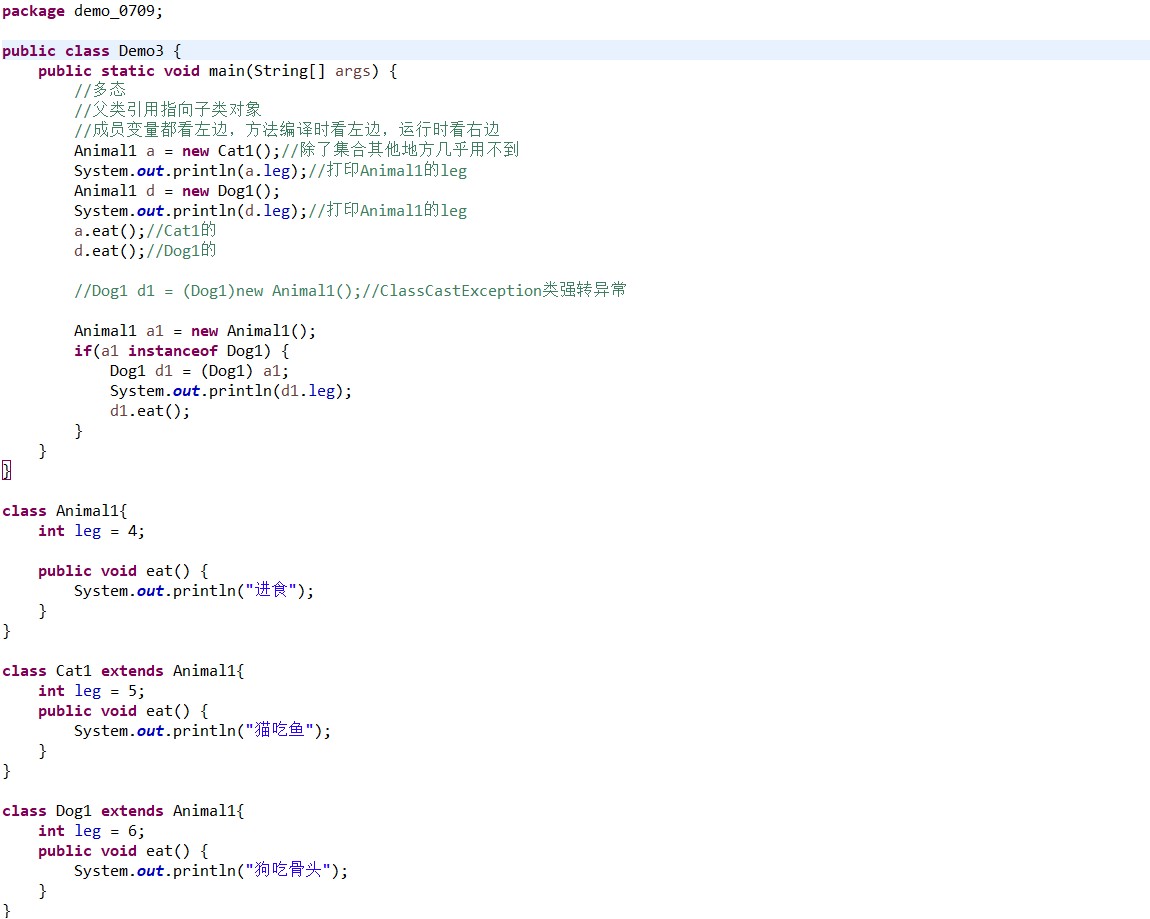Click the 'class Animal1{' declaration
This screenshot has width=1150, height=919.
65,511
